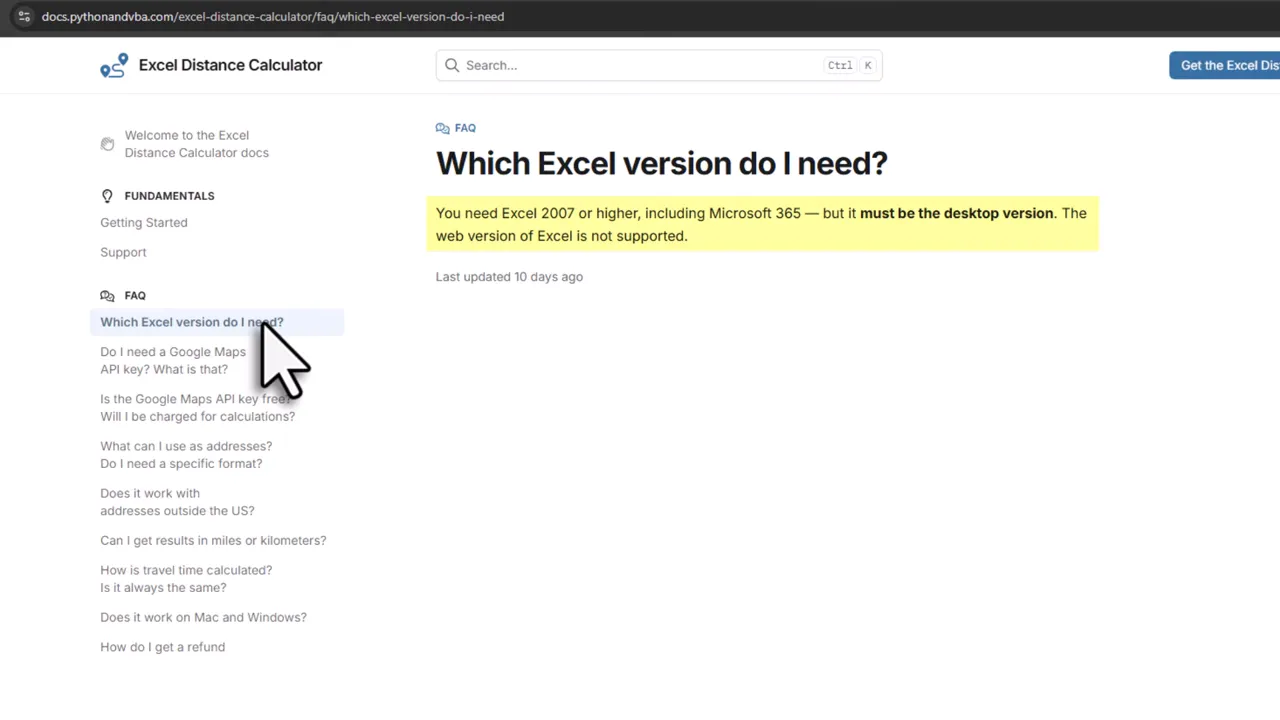Click the speech-bubble FAQ icon in the sidebar
1280x720 pixels.
click(x=107, y=295)
